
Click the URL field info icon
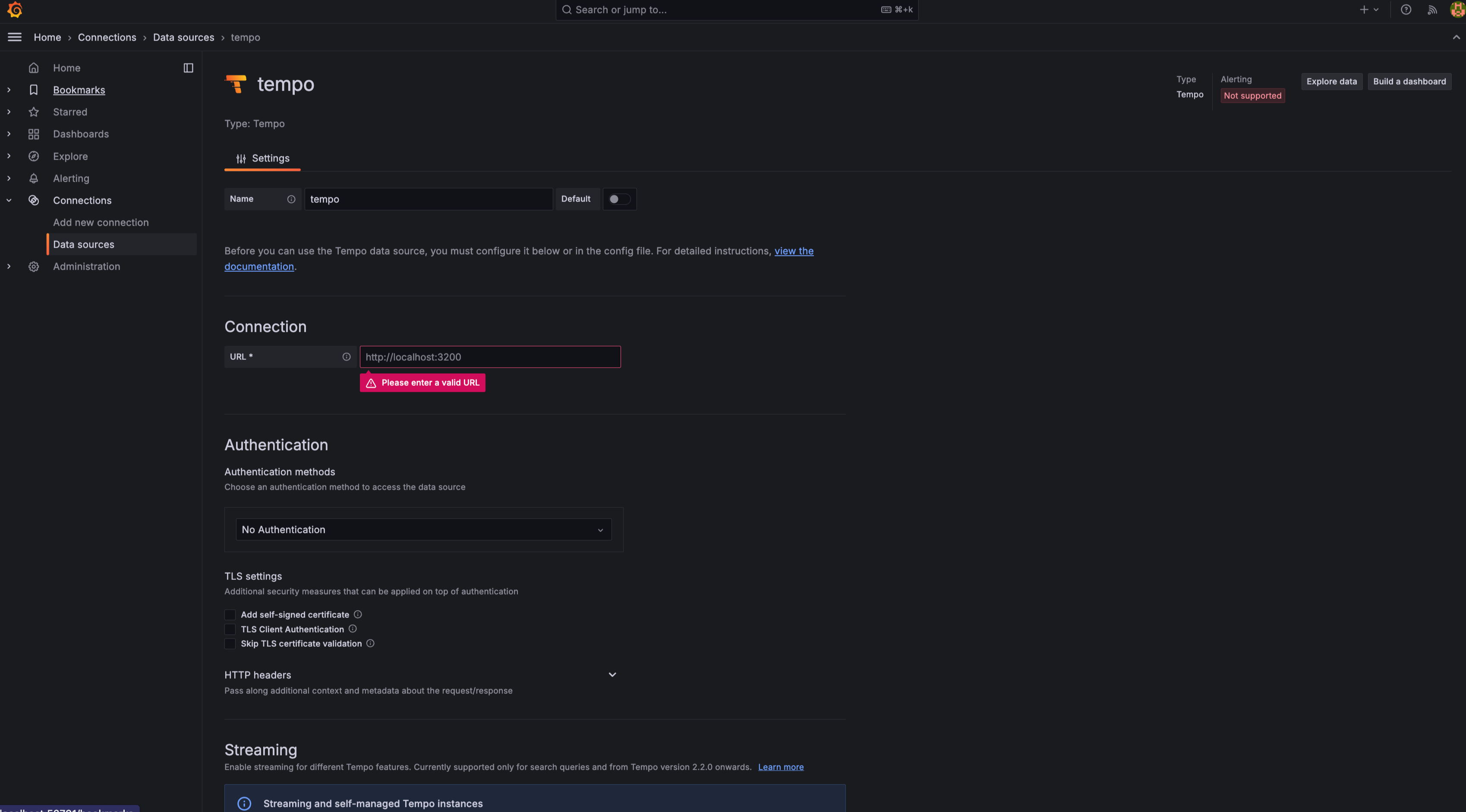(347, 357)
